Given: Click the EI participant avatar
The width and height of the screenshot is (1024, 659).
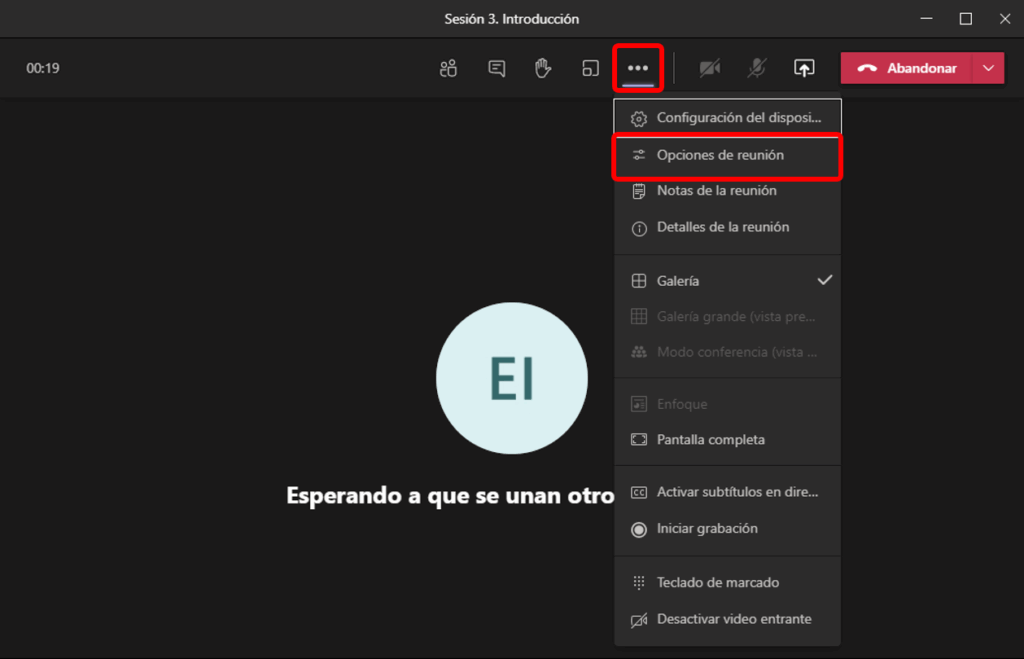Looking at the screenshot, I should click(x=511, y=378).
